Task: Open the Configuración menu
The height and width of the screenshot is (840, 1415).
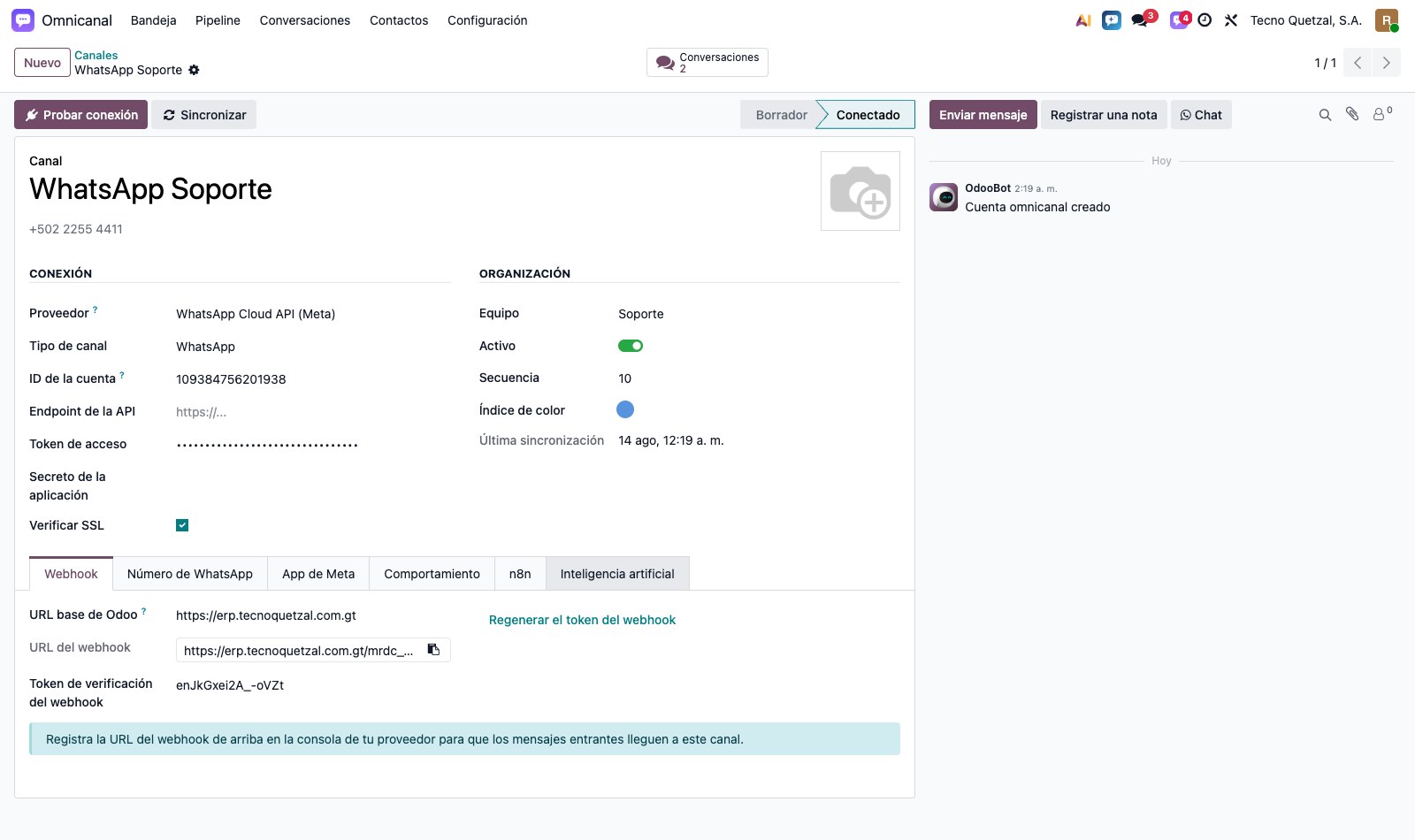Action: pyautogui.click(x=487, y=20)
